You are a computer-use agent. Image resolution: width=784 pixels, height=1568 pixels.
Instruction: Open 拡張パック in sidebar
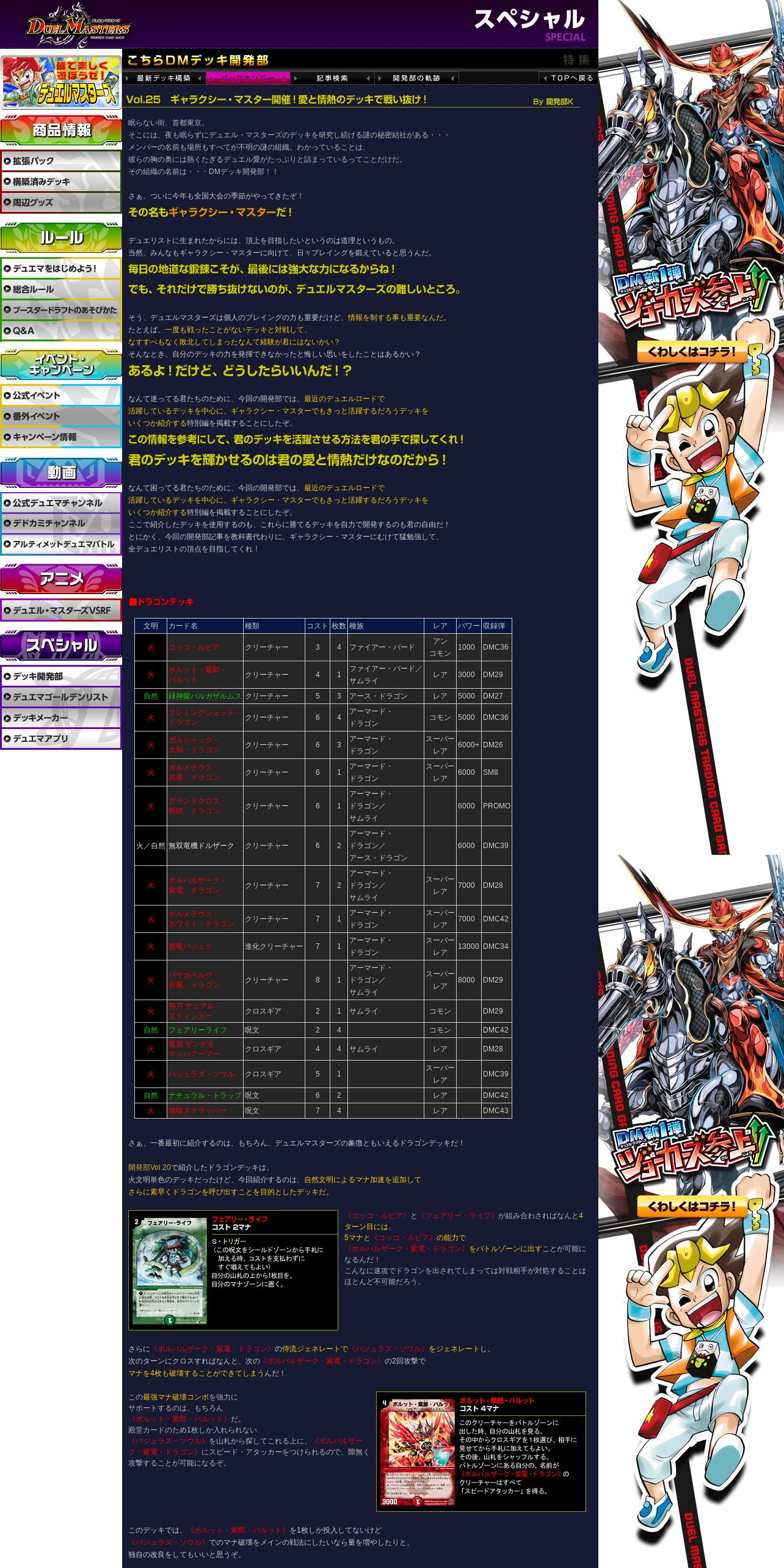coord(61,161)
